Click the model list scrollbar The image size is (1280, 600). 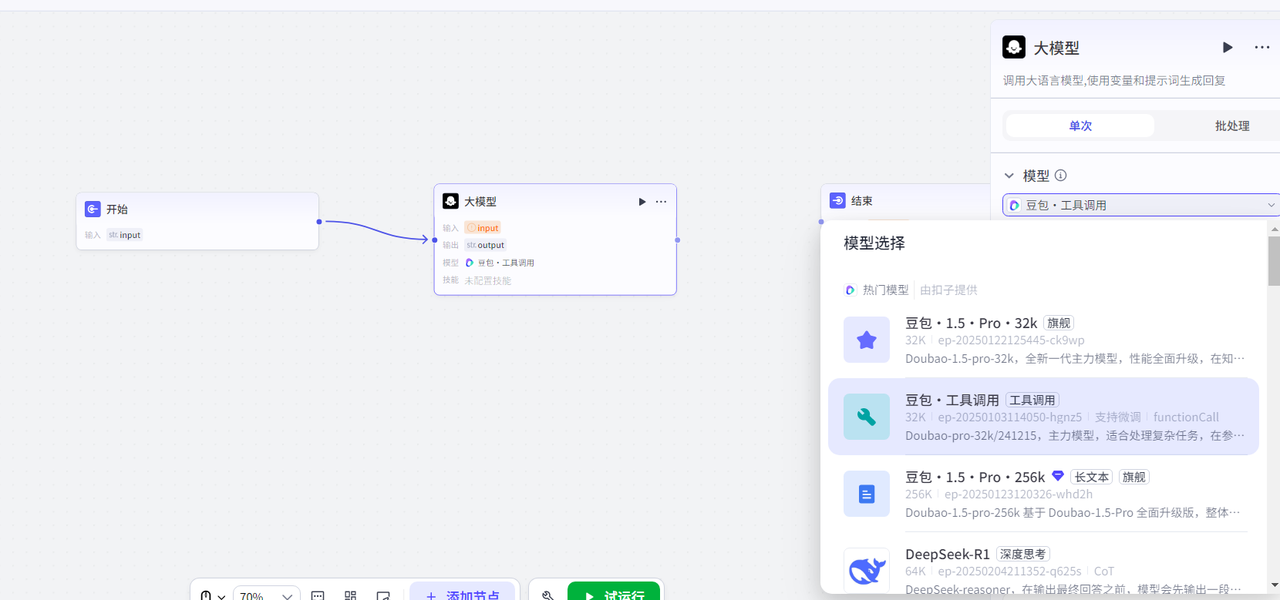pyautogui.click(x=1273, y=260)
